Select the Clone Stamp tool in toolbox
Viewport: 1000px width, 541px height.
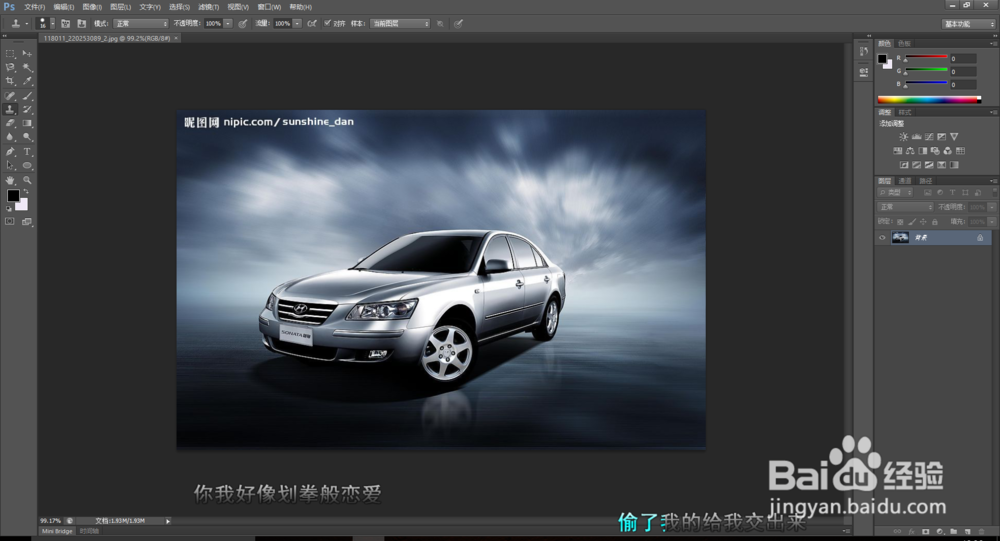[10, 110]
